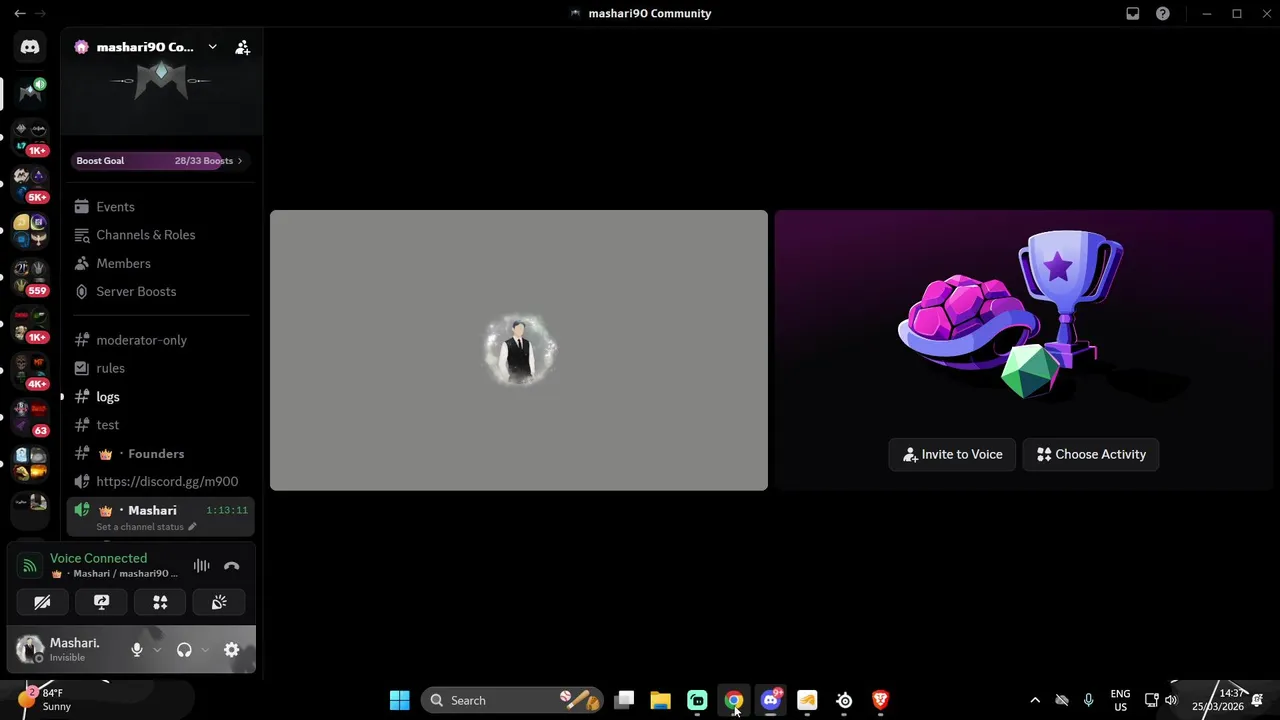Open Windows Start menu

point(399,700)
